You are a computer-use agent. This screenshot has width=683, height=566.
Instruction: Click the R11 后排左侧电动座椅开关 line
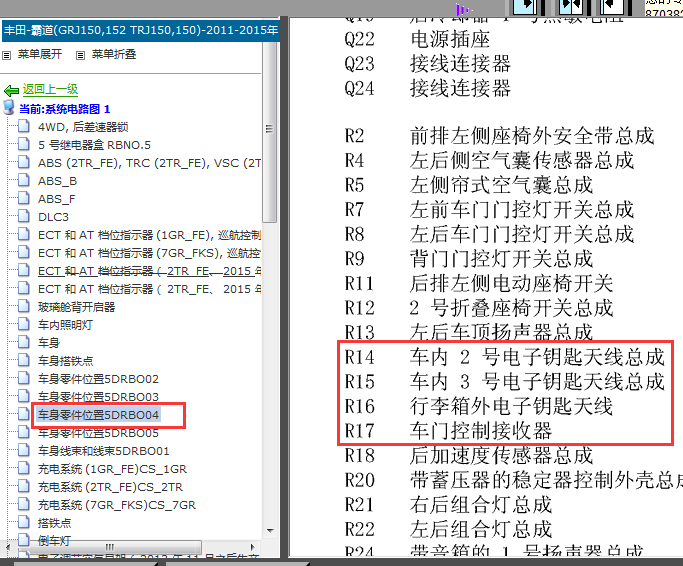(x=479, y=283)
